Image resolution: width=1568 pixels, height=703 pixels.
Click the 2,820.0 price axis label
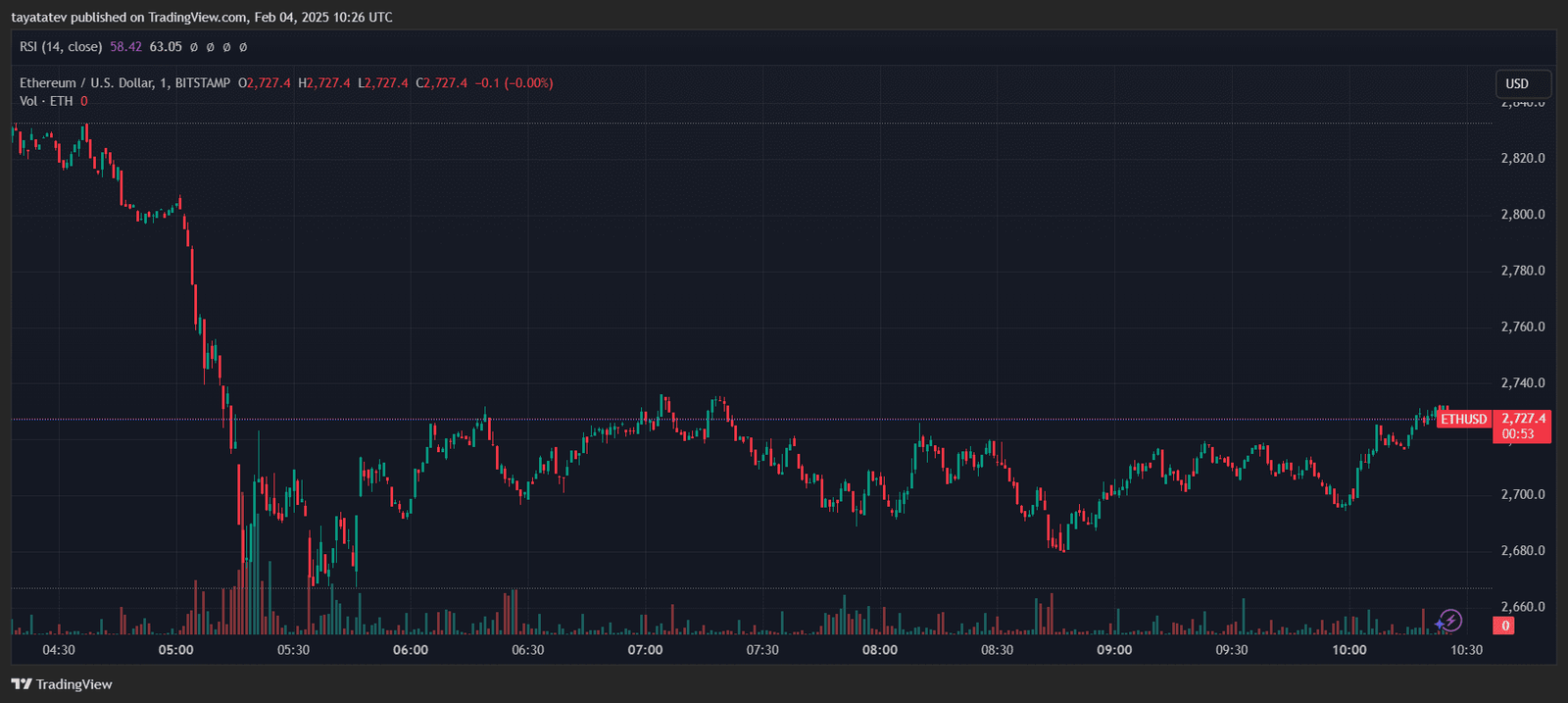(1523, 158)
